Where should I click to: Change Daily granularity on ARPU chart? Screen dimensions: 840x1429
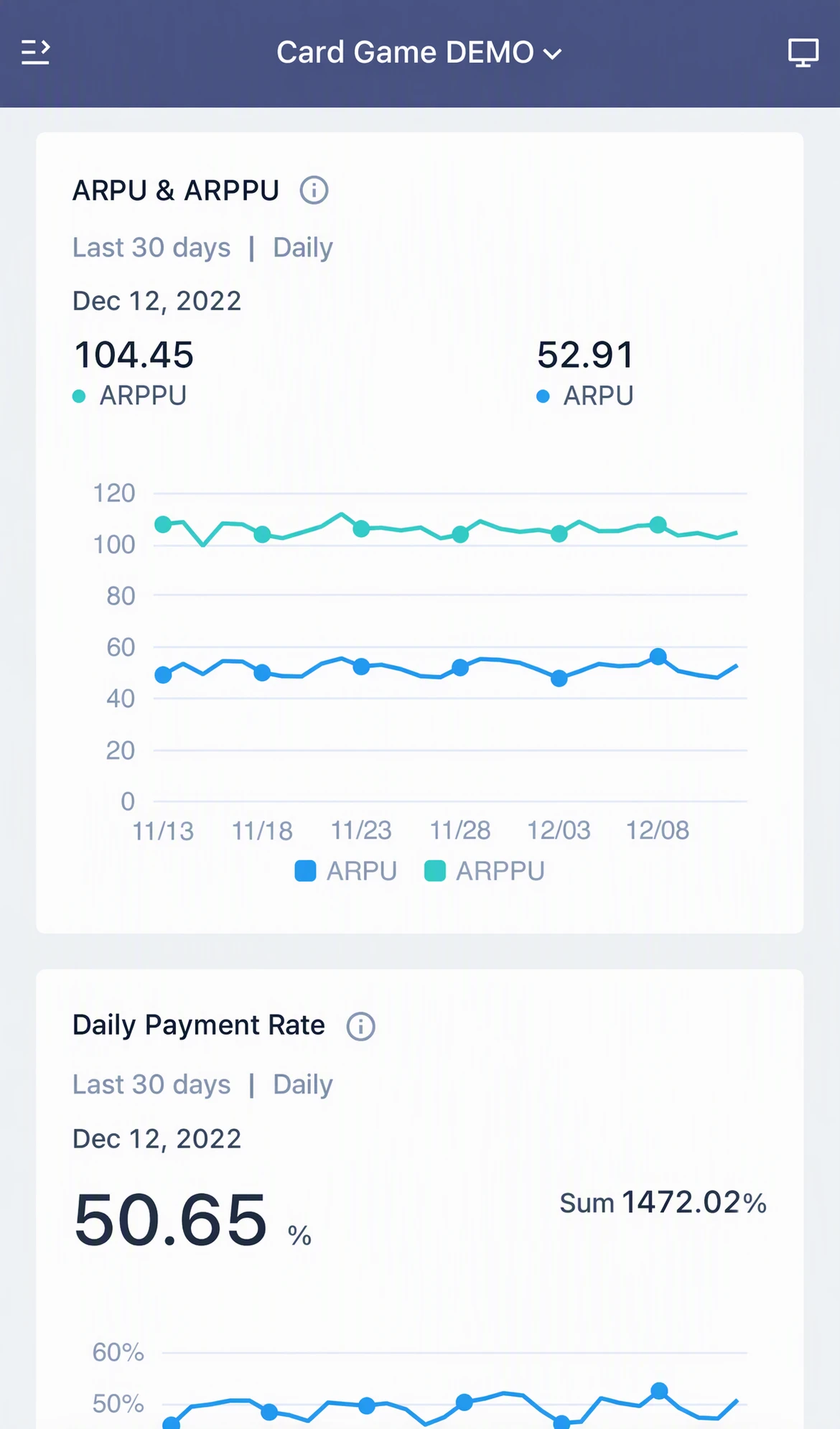[x=303, y=248]
